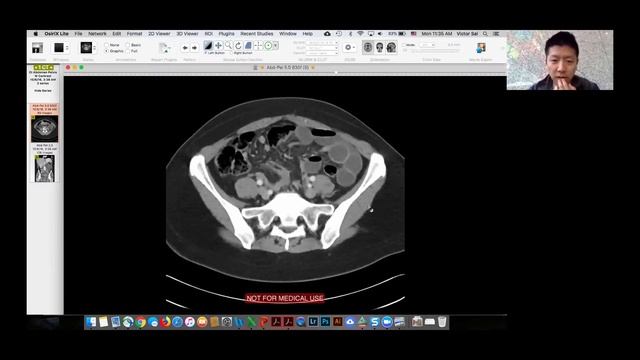
Task: Choose Right Button mouse function option
Action: point(241,53)
